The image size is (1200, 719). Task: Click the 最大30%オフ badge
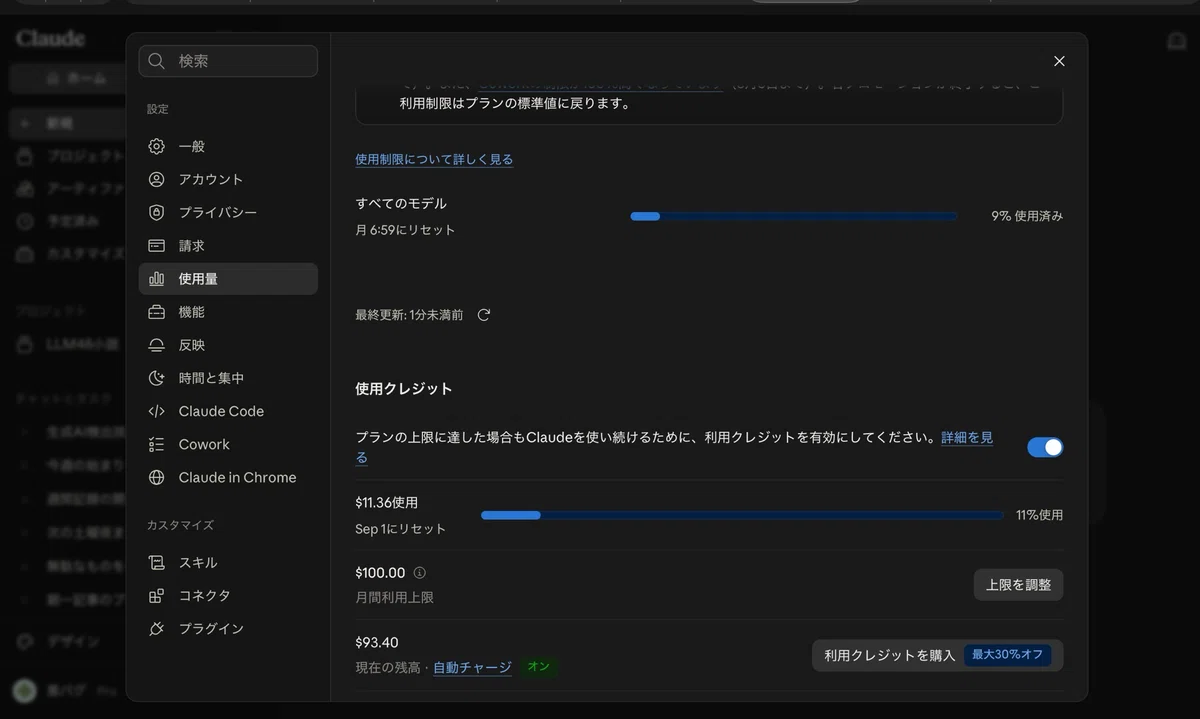[x=1007, y=655]
